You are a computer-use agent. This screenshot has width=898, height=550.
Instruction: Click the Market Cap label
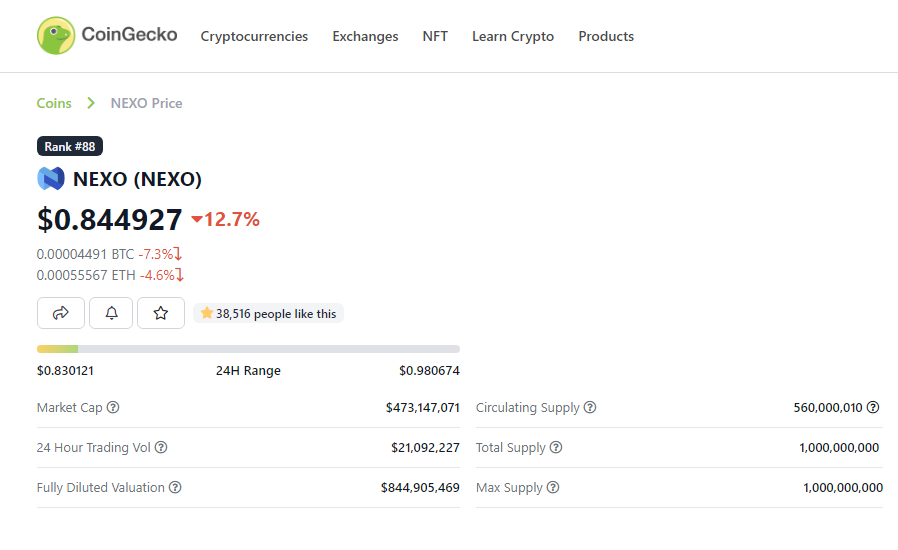point(69,407)
